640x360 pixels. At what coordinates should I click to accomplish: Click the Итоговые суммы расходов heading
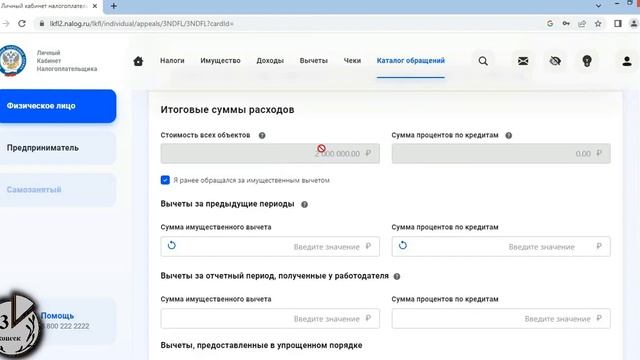227,110
